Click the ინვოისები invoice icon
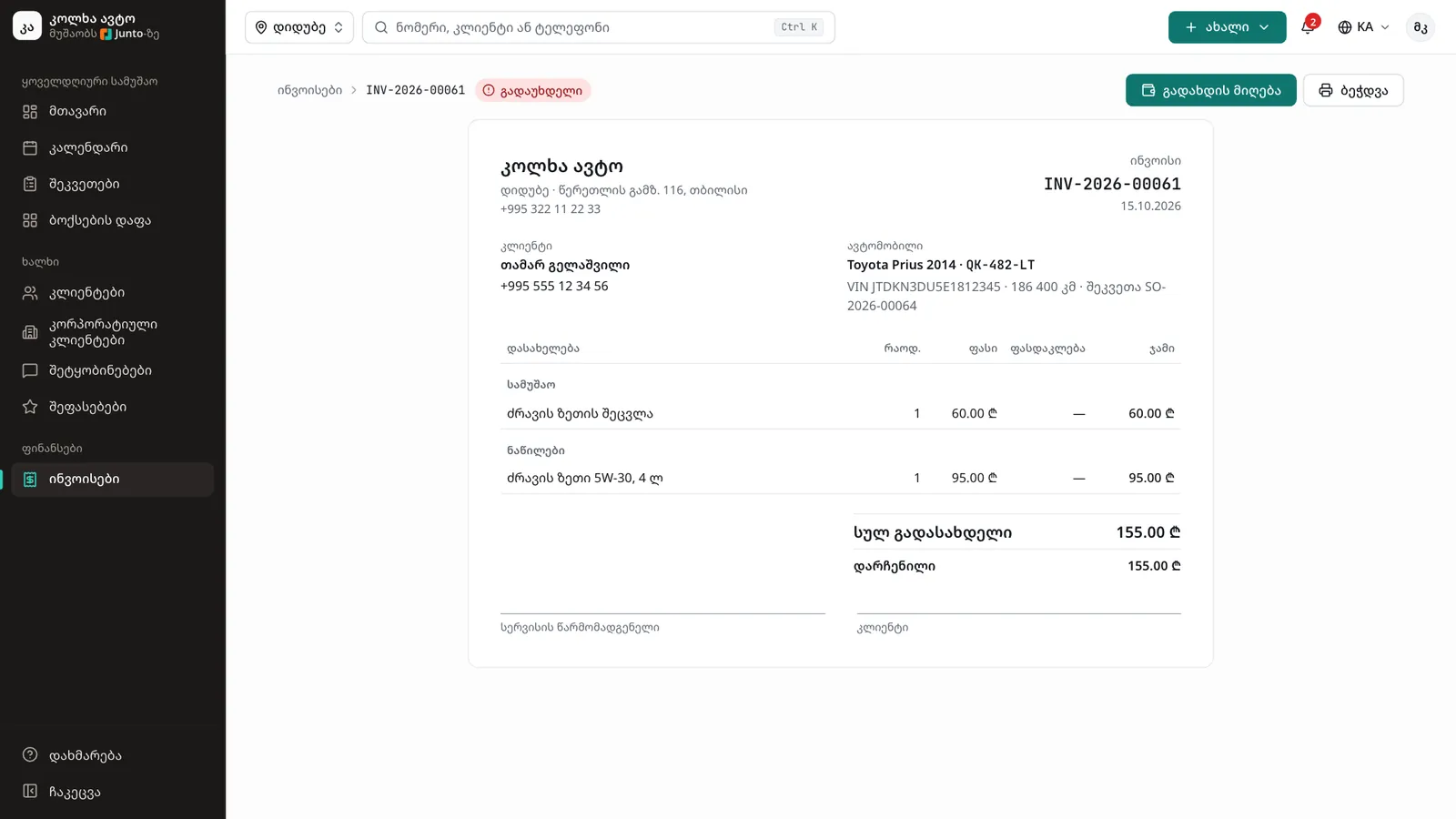Viewport: 1456px width, 819px height. 30,480
